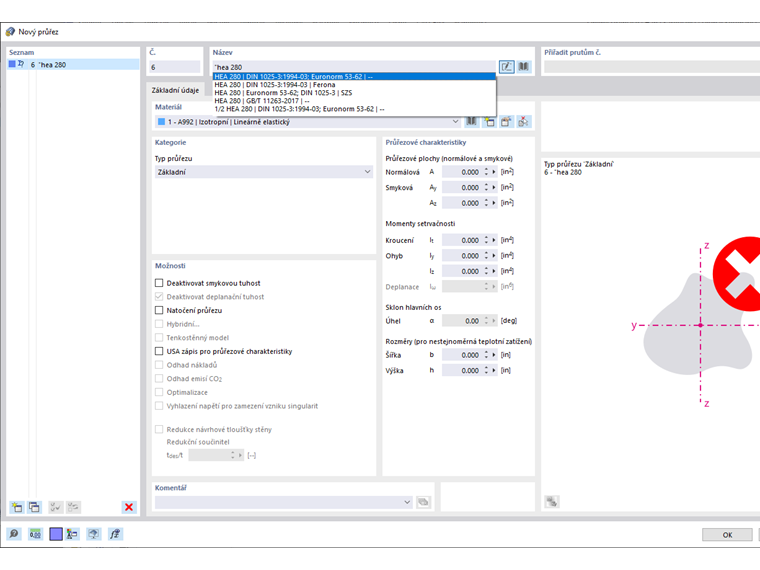The height and width of the screenshot is (570, 760).
Task: Toggle Odhad nákladů checkbox
Action: pyautogui.click(x=159, y=364)
